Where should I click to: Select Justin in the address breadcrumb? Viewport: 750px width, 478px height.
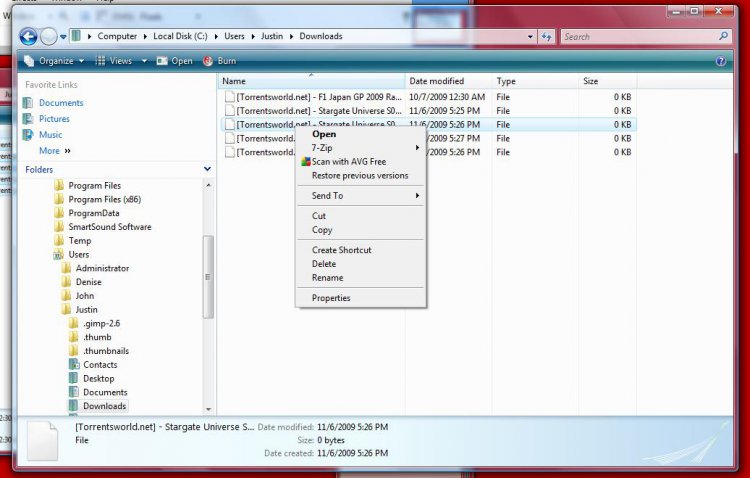click(272, 36)
